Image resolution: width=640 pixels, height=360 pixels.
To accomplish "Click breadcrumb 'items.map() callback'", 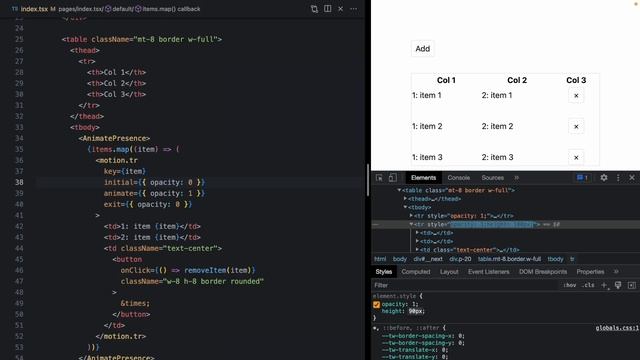I will (x=168, y=9).
